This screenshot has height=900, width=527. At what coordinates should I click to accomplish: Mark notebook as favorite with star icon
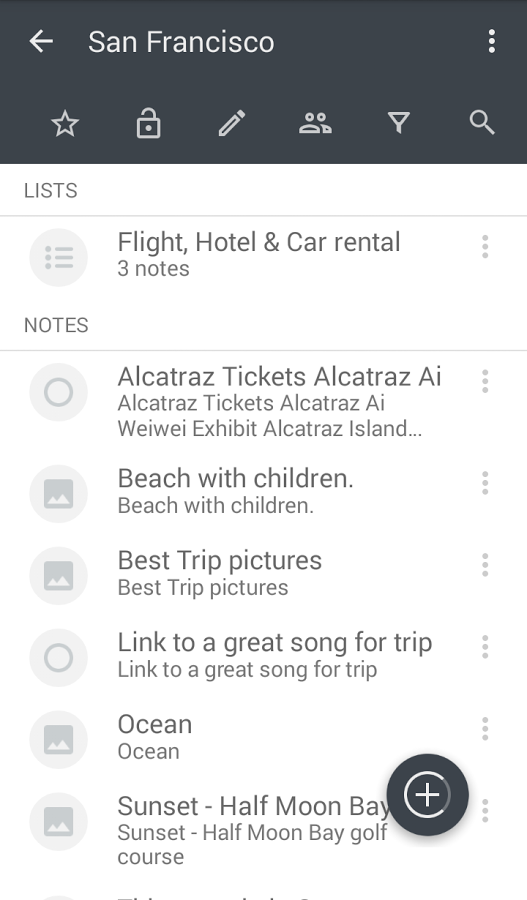tap(65, 123)
